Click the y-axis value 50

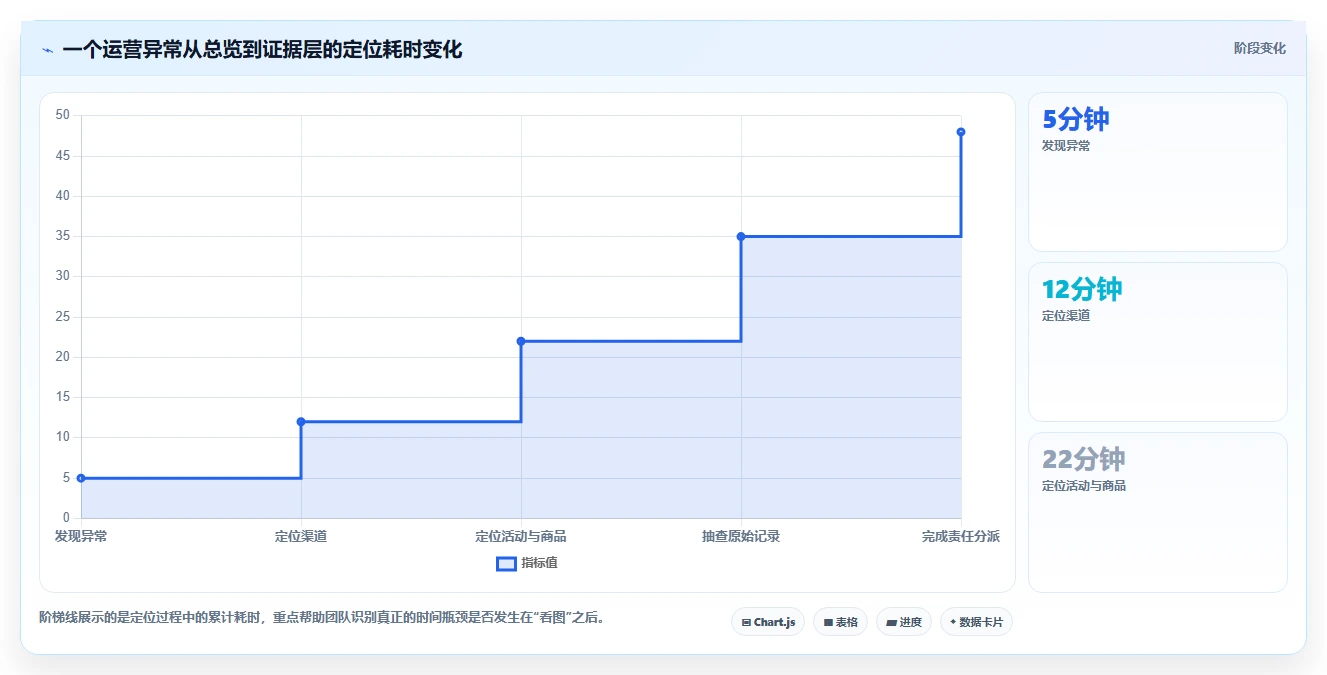63,115
